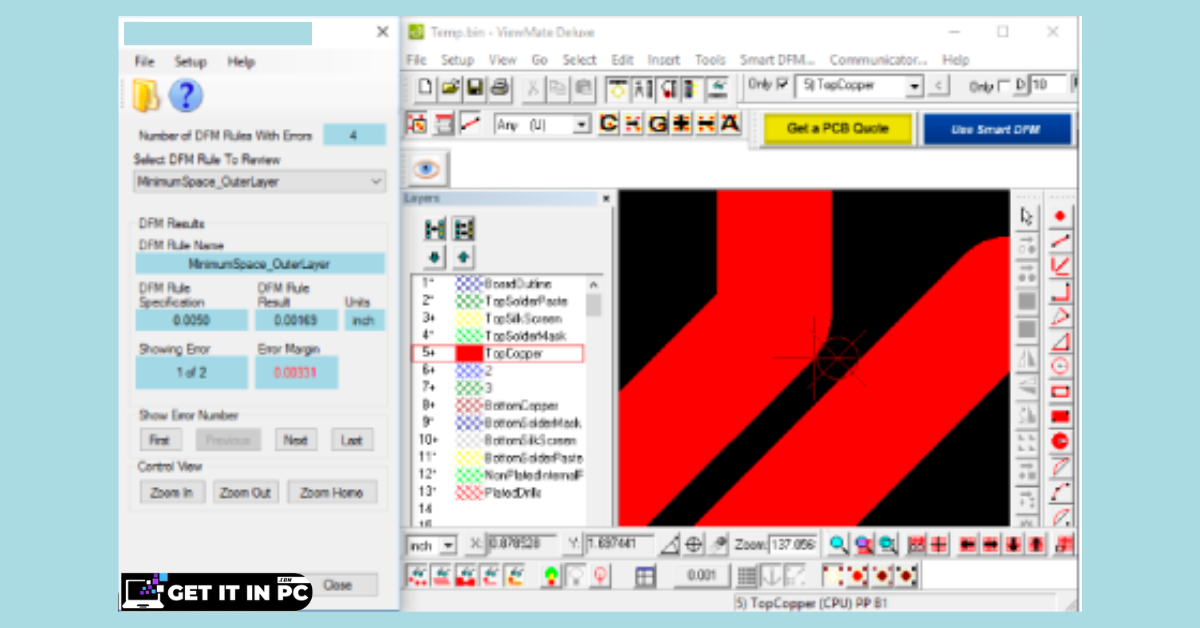Open the Tools menu
The width and height of the screenshot is (1200, 628).
(710, 60)
